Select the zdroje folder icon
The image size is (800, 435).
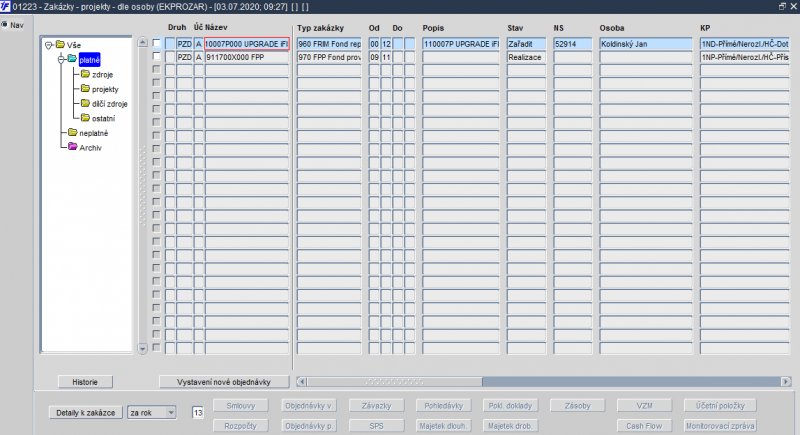[85, 74]
